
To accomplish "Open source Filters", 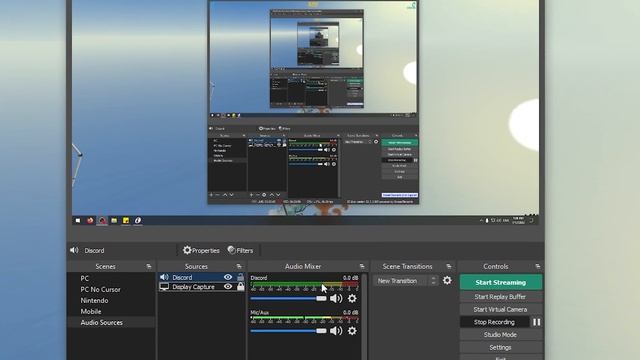I will [x=240, y=250].
